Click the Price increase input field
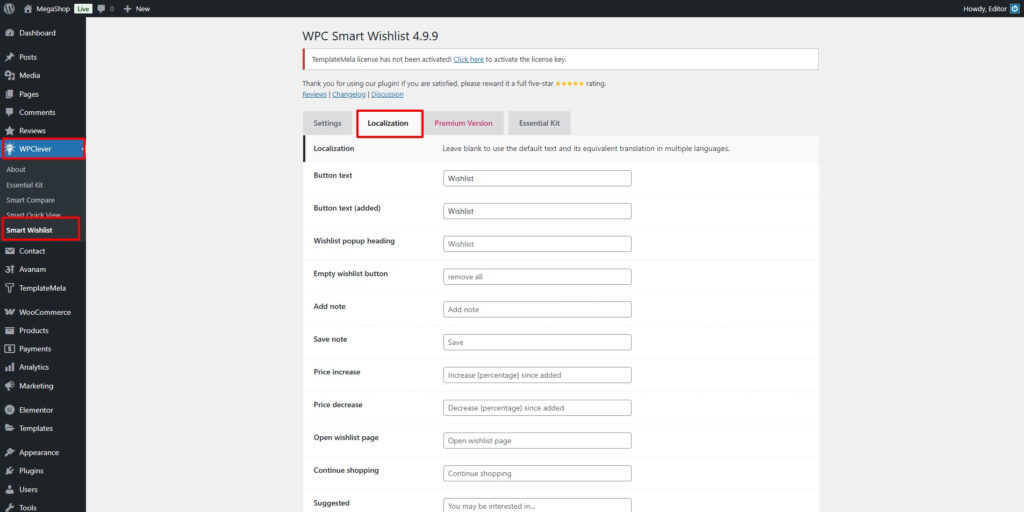 (537, 375)
